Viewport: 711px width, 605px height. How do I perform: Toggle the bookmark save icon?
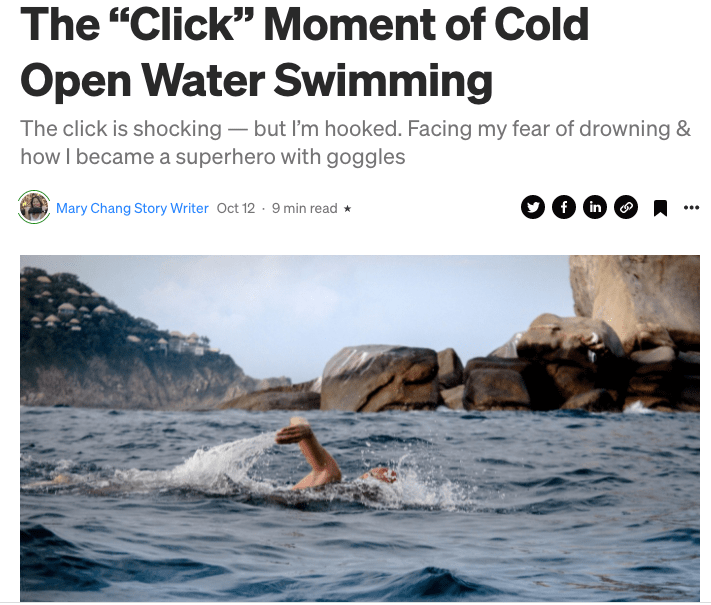tap(660, 208)
